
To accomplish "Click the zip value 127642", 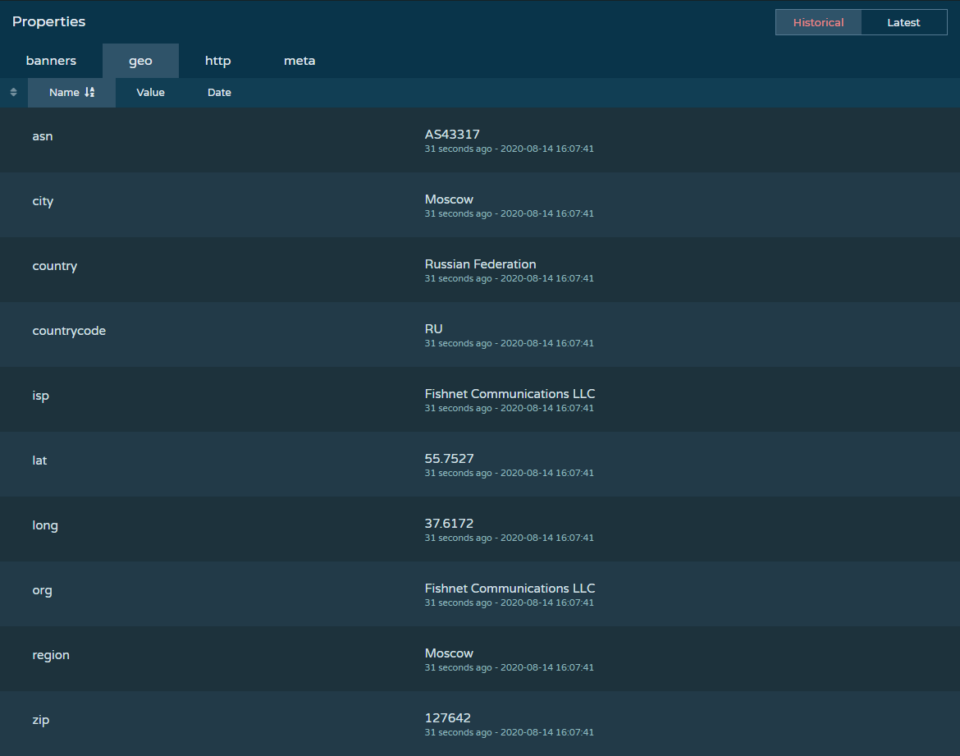I will 447,718.
